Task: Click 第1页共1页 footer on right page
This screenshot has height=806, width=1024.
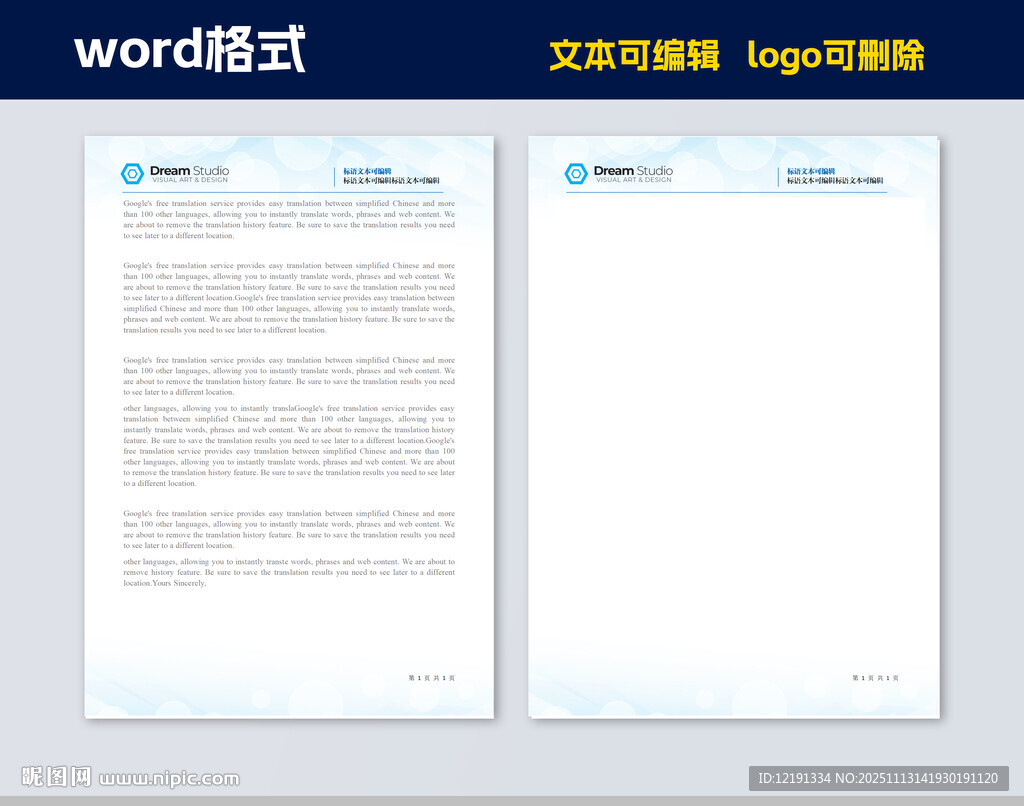Action: click(878, 677)
